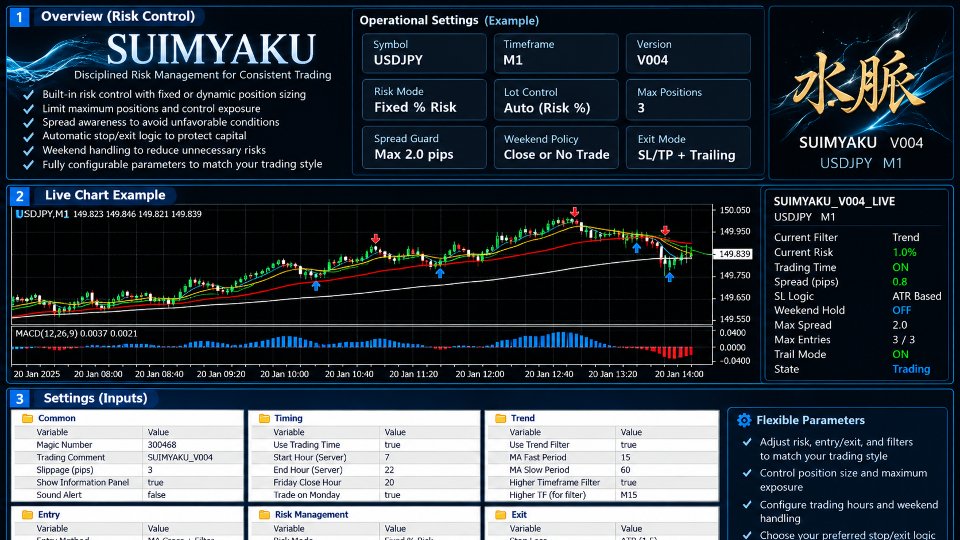The image size is (960, 540).
Task: Click the '20 Jan 12:00' time axis label
Action: point(479,374)
